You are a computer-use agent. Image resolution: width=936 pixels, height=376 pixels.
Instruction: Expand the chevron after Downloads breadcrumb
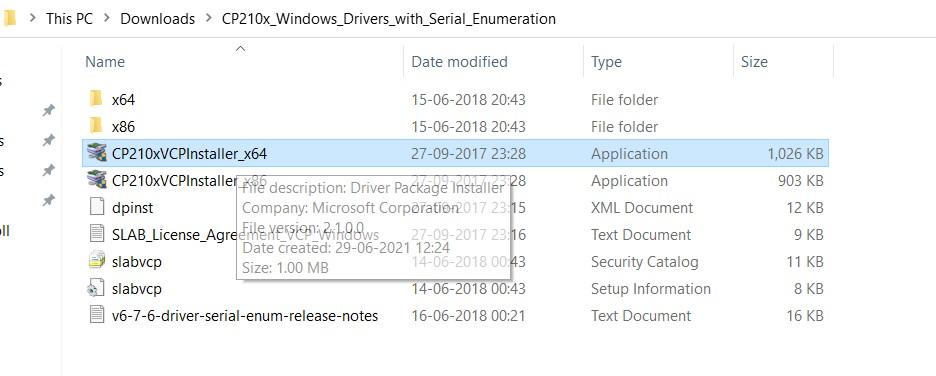click(x=209, y=19)
